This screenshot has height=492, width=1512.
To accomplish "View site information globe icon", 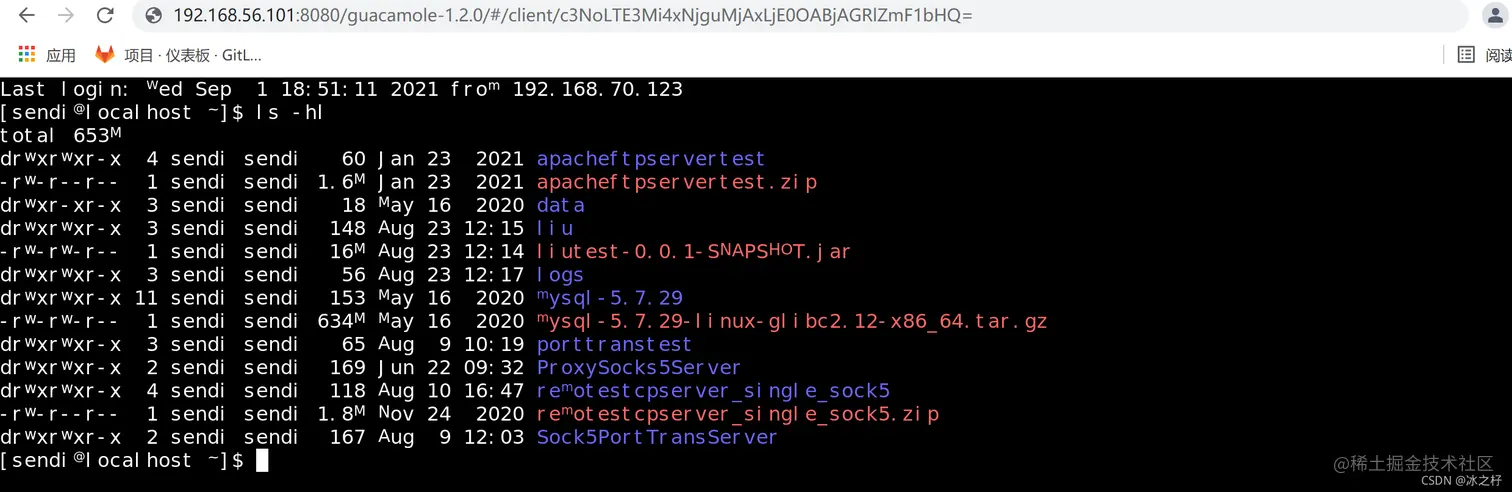I will click(x=153, y=16).
